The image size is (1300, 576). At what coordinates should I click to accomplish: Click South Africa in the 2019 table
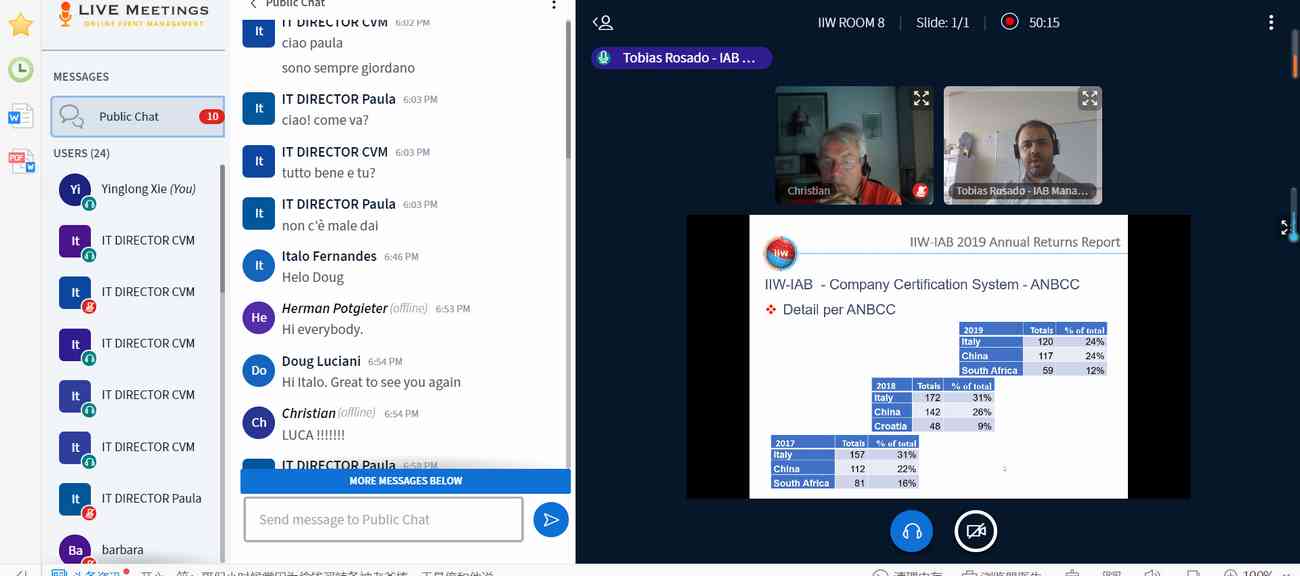(x=989, y=370)
